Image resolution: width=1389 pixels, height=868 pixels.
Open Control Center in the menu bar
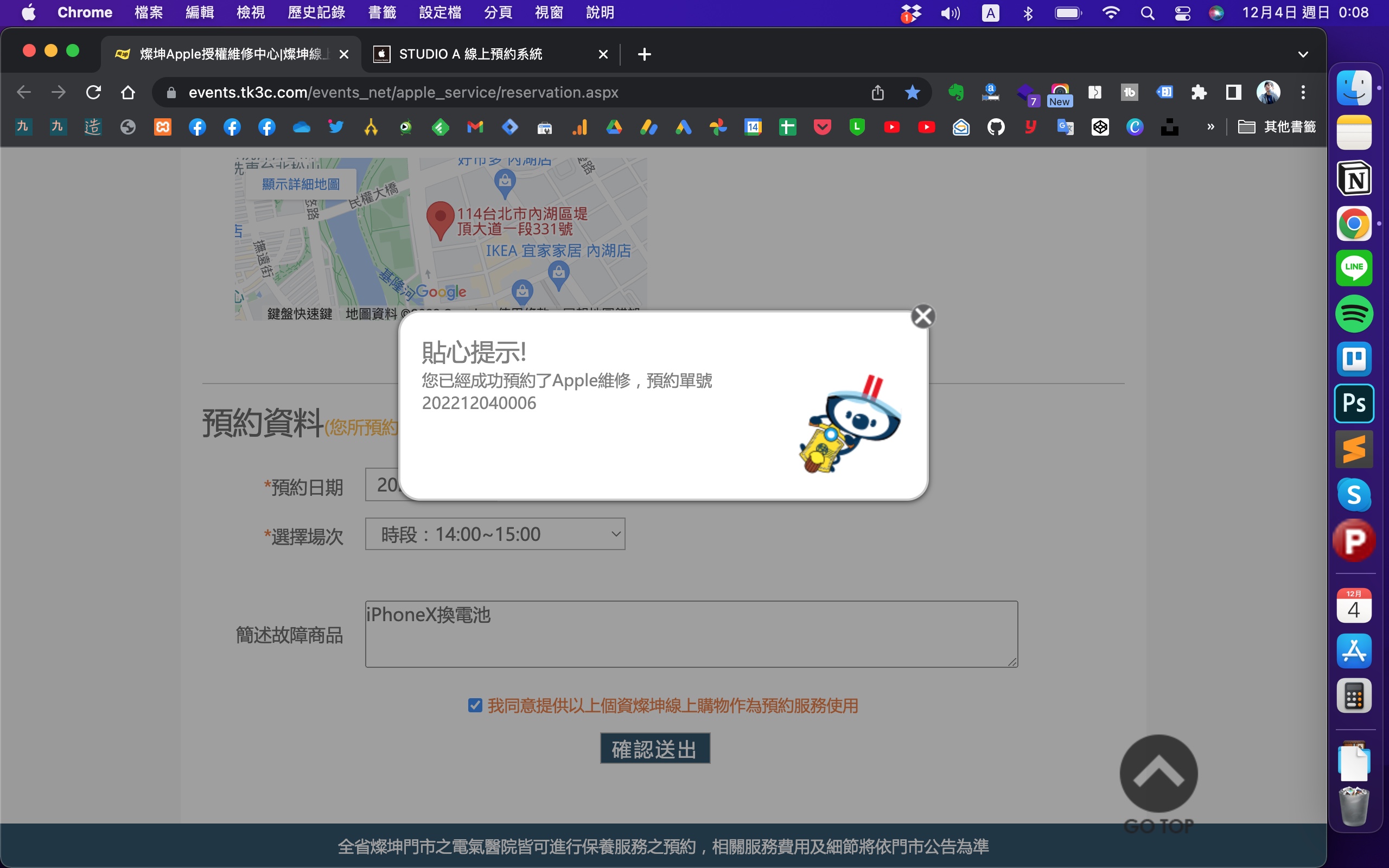click(1182, 12)
